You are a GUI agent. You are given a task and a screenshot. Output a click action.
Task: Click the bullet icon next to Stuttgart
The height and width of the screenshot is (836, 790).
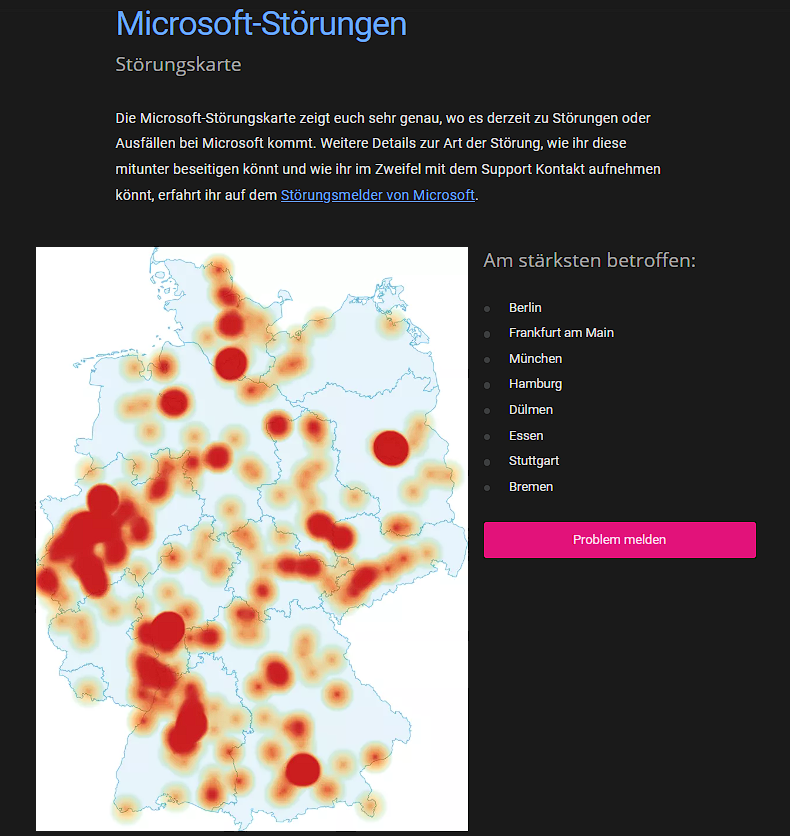click(x=487, y=462)
